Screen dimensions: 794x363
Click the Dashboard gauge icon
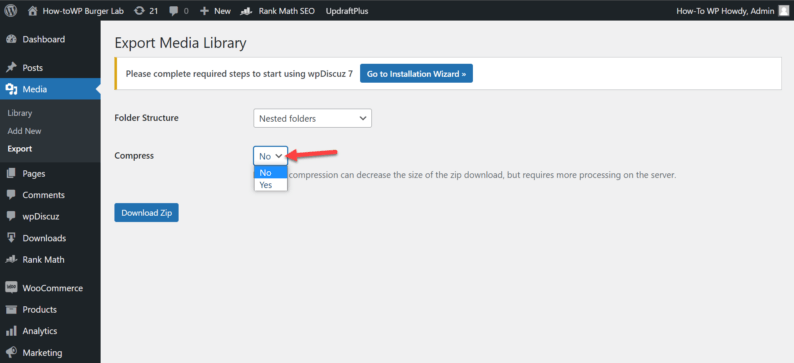point(11,39)
